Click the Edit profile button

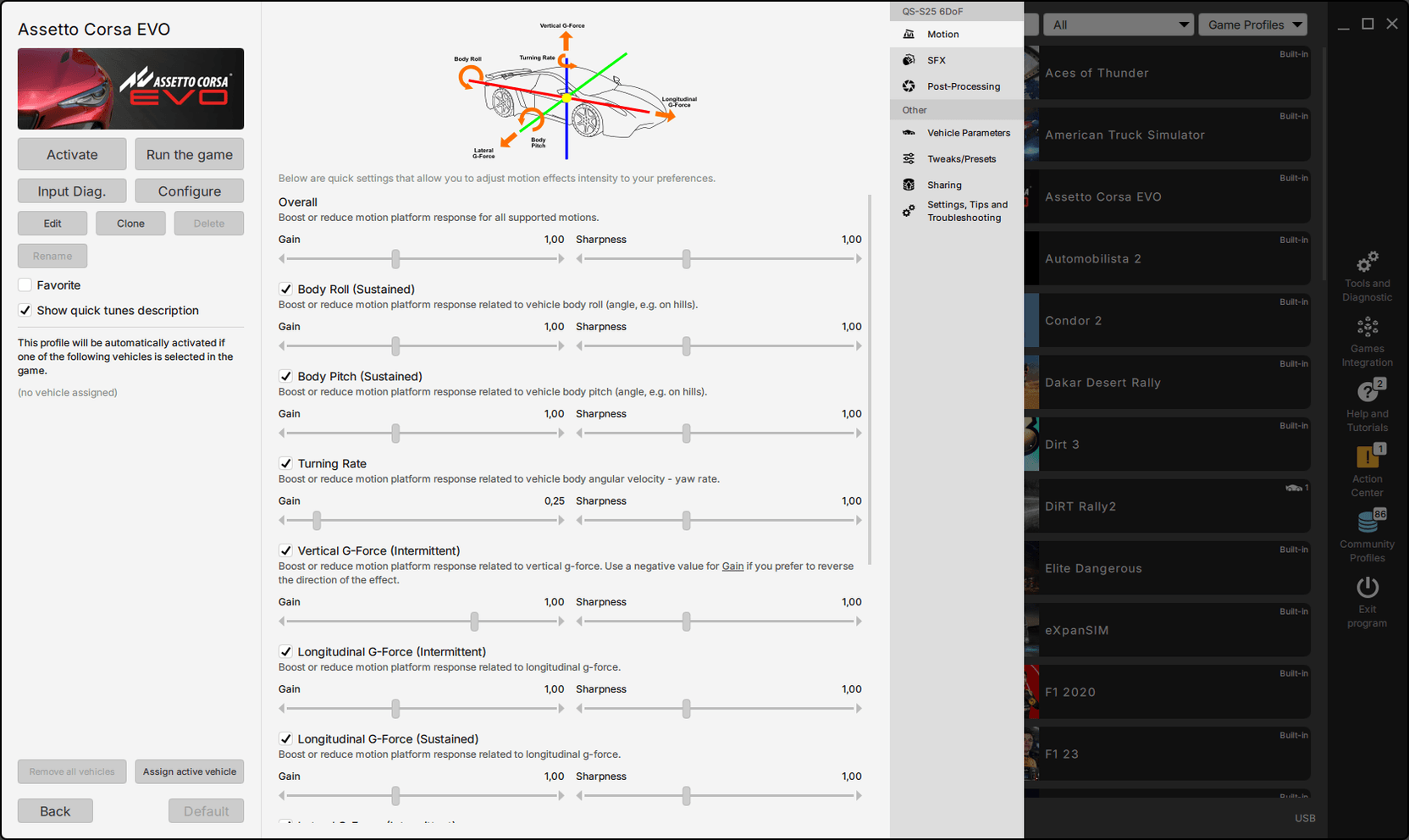pos(52,224)
